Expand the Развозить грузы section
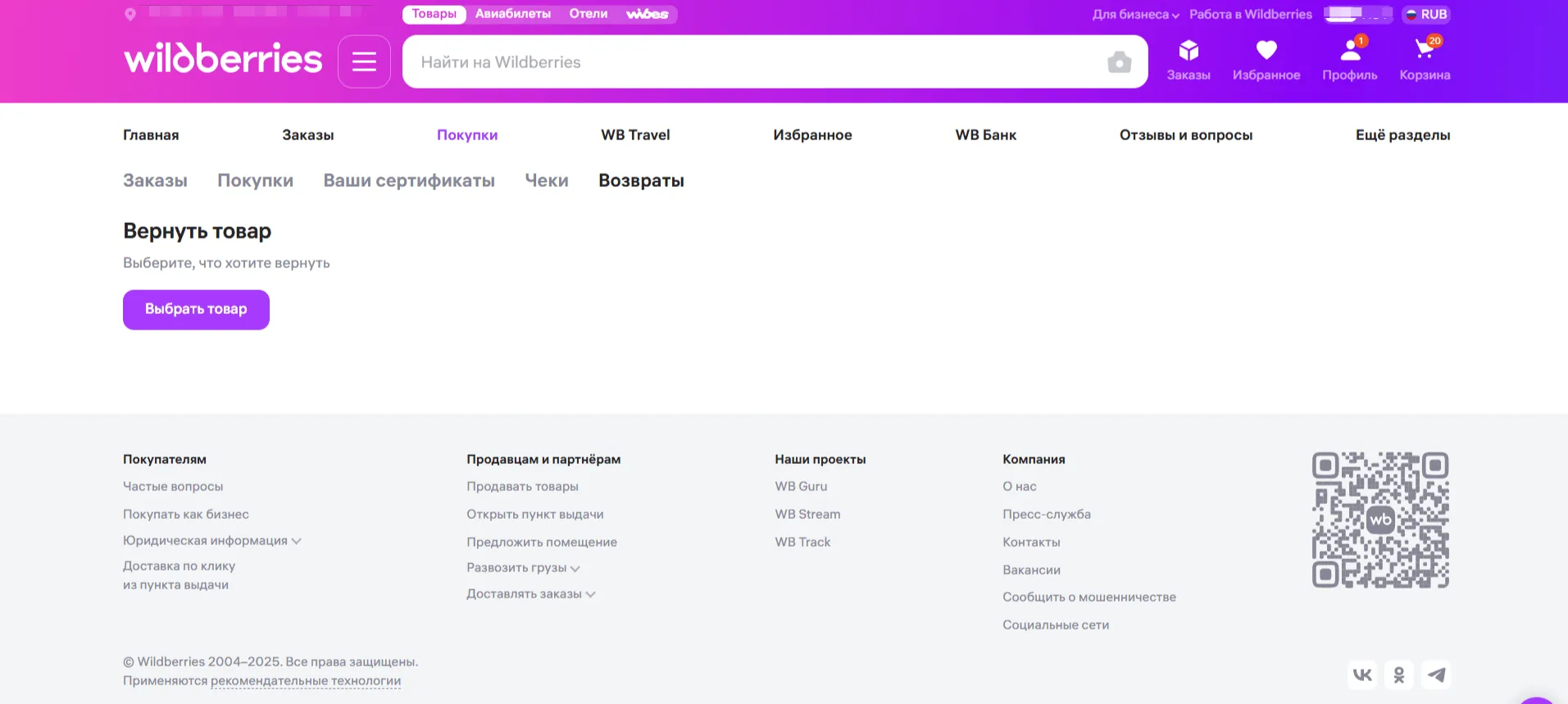This screenshot has height=704, width=1568. click(x=522, y=568)
